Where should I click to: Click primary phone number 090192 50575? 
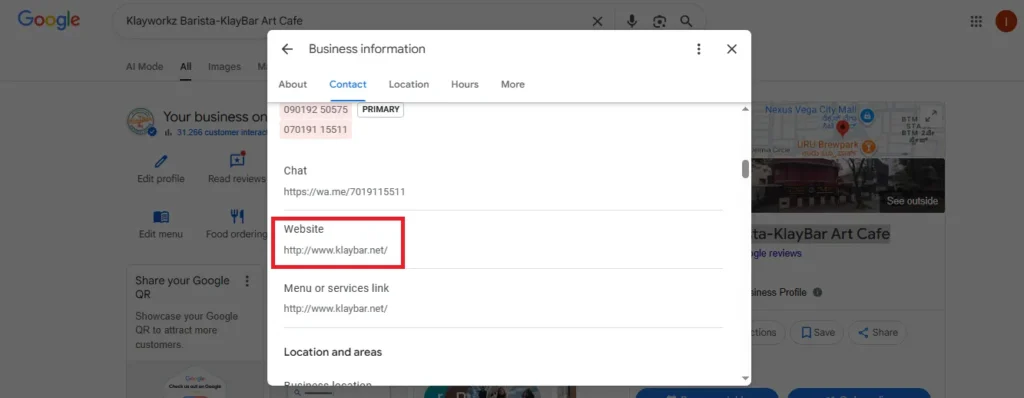tap(316, 110)
